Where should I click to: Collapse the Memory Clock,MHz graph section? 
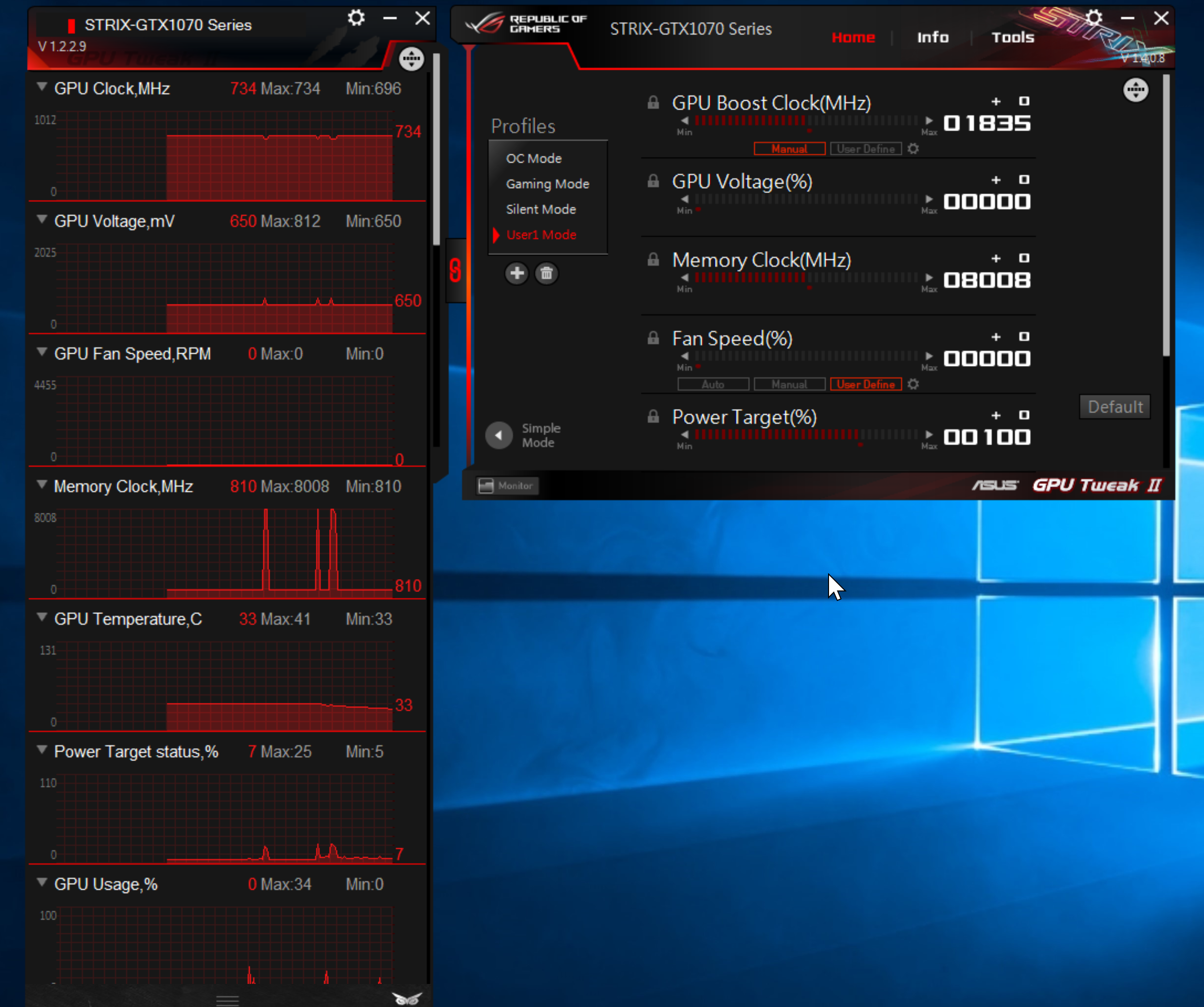(42, 485)
